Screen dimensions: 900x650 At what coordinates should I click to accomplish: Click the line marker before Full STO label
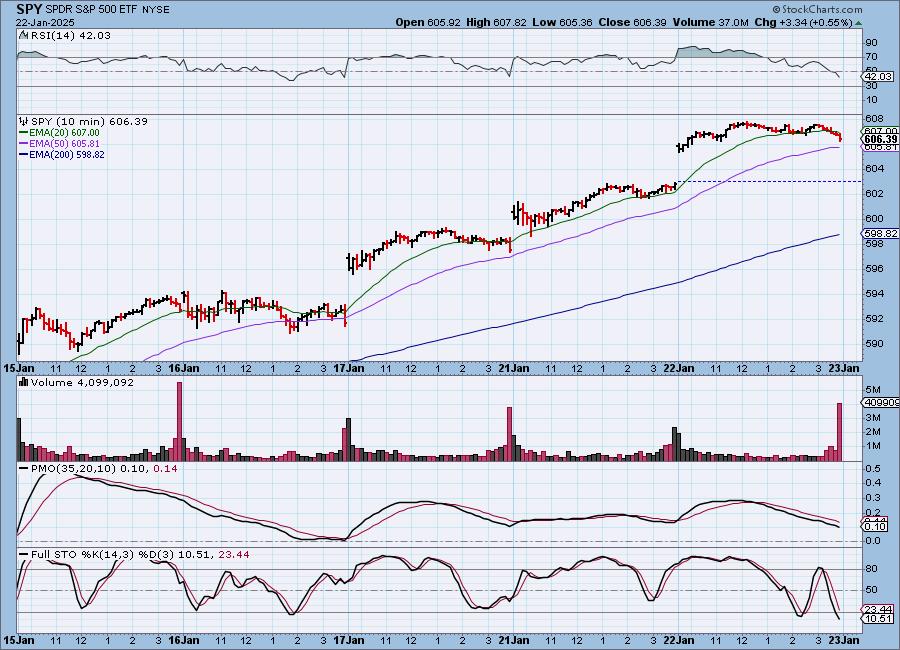pyautogui.click(x=24, y=555)
